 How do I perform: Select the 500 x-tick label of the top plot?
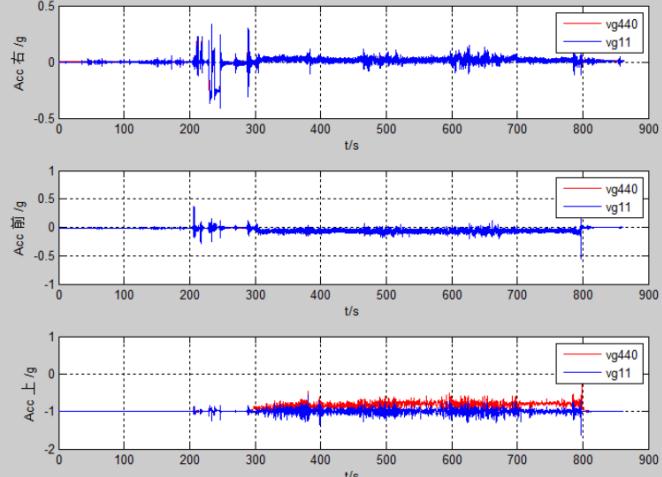(386, 129)
